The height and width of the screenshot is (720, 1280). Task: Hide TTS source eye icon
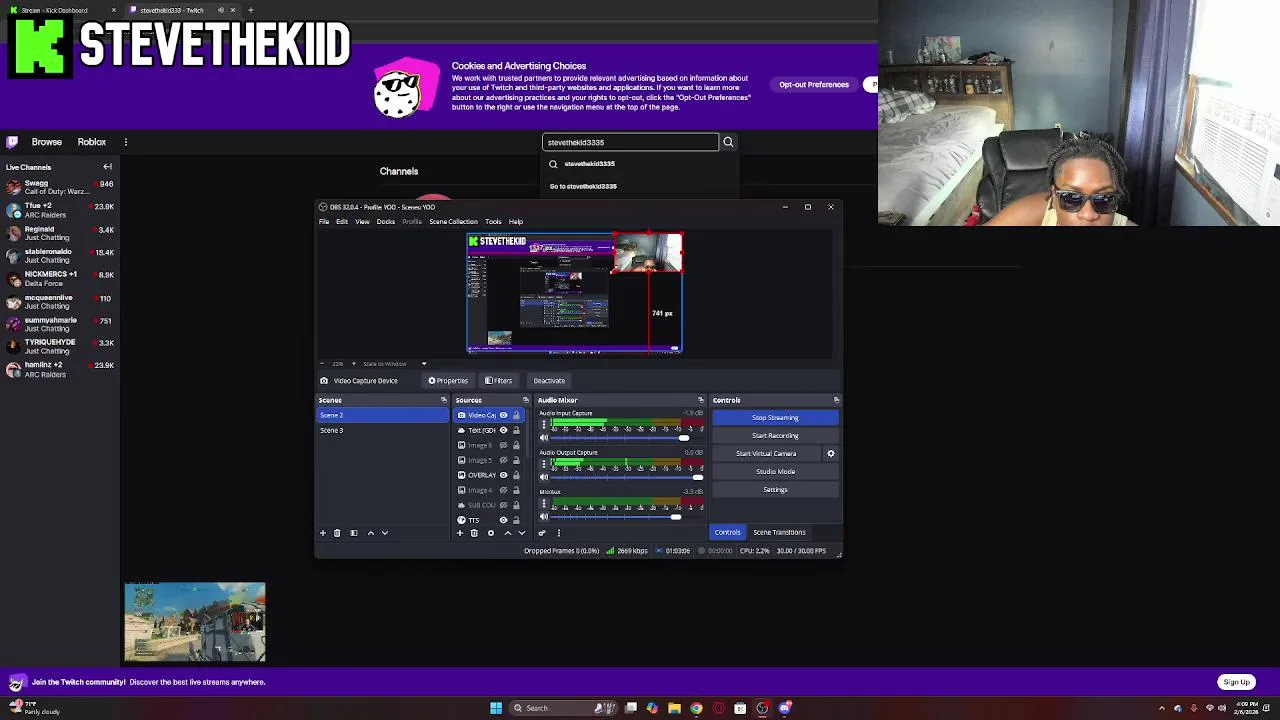[x=503, y=520]
